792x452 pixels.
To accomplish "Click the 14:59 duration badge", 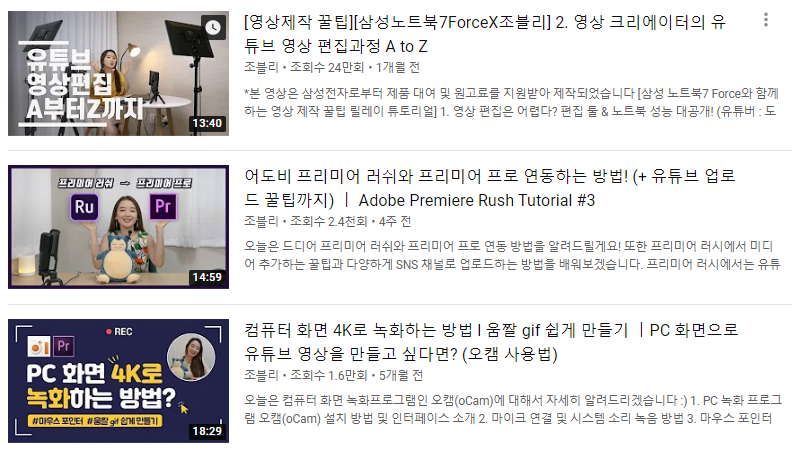I will (x=207, y=277).
